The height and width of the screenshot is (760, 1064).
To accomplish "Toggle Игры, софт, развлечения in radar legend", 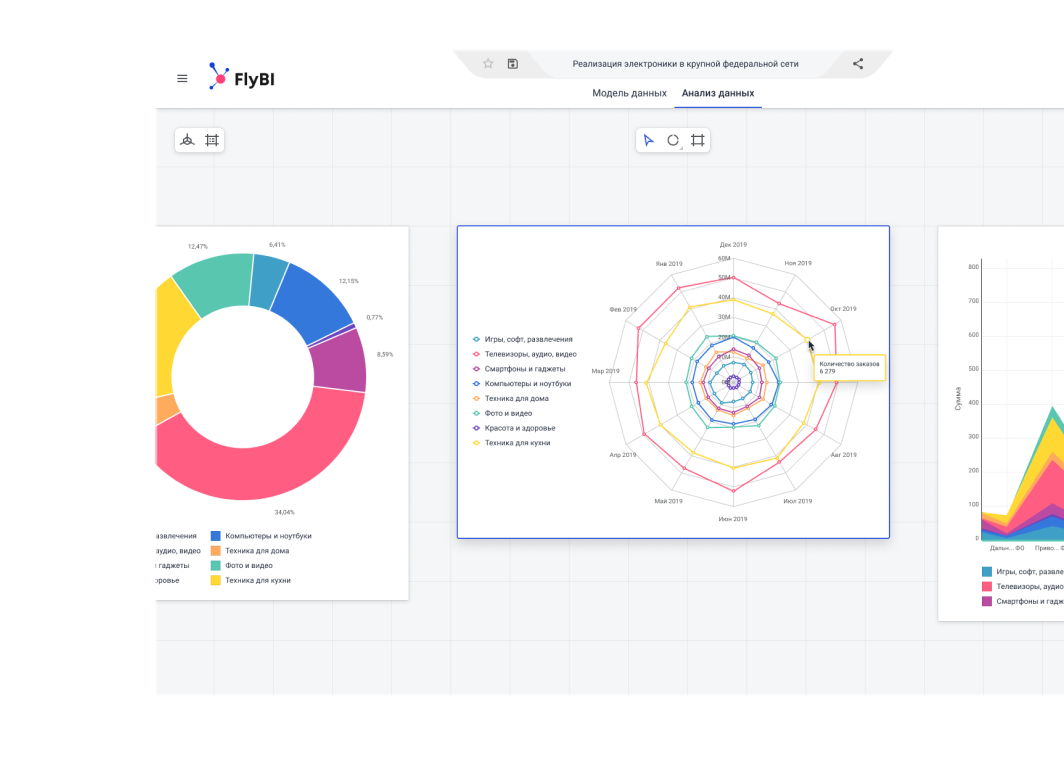I will pos(522,339).
